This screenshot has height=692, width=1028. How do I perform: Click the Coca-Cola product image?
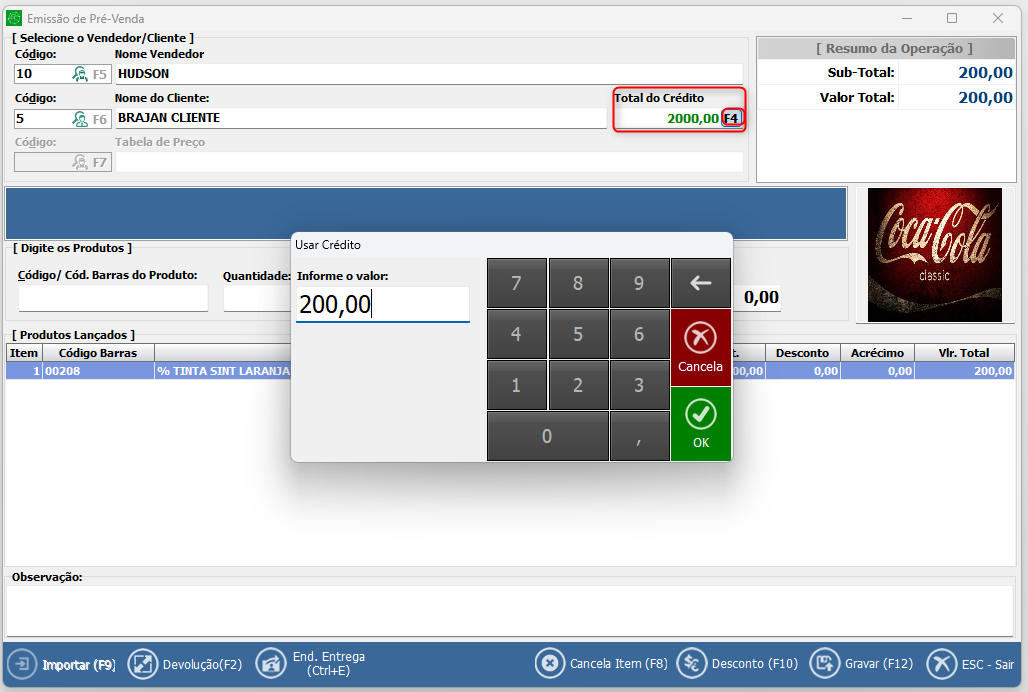point(934,255)
